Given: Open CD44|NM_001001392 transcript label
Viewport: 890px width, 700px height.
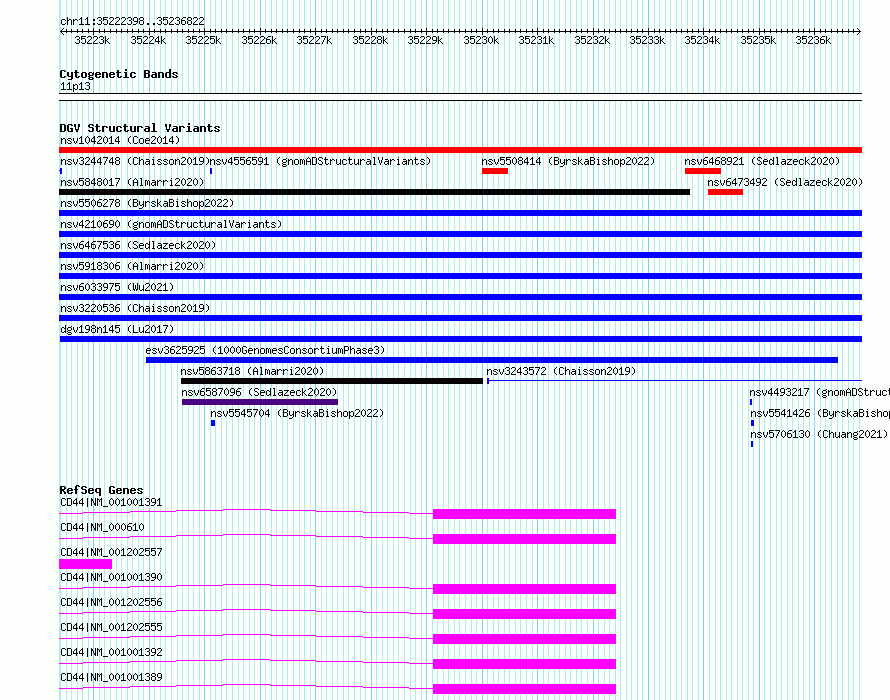Looking at the screenshot, I should [111, 652].
